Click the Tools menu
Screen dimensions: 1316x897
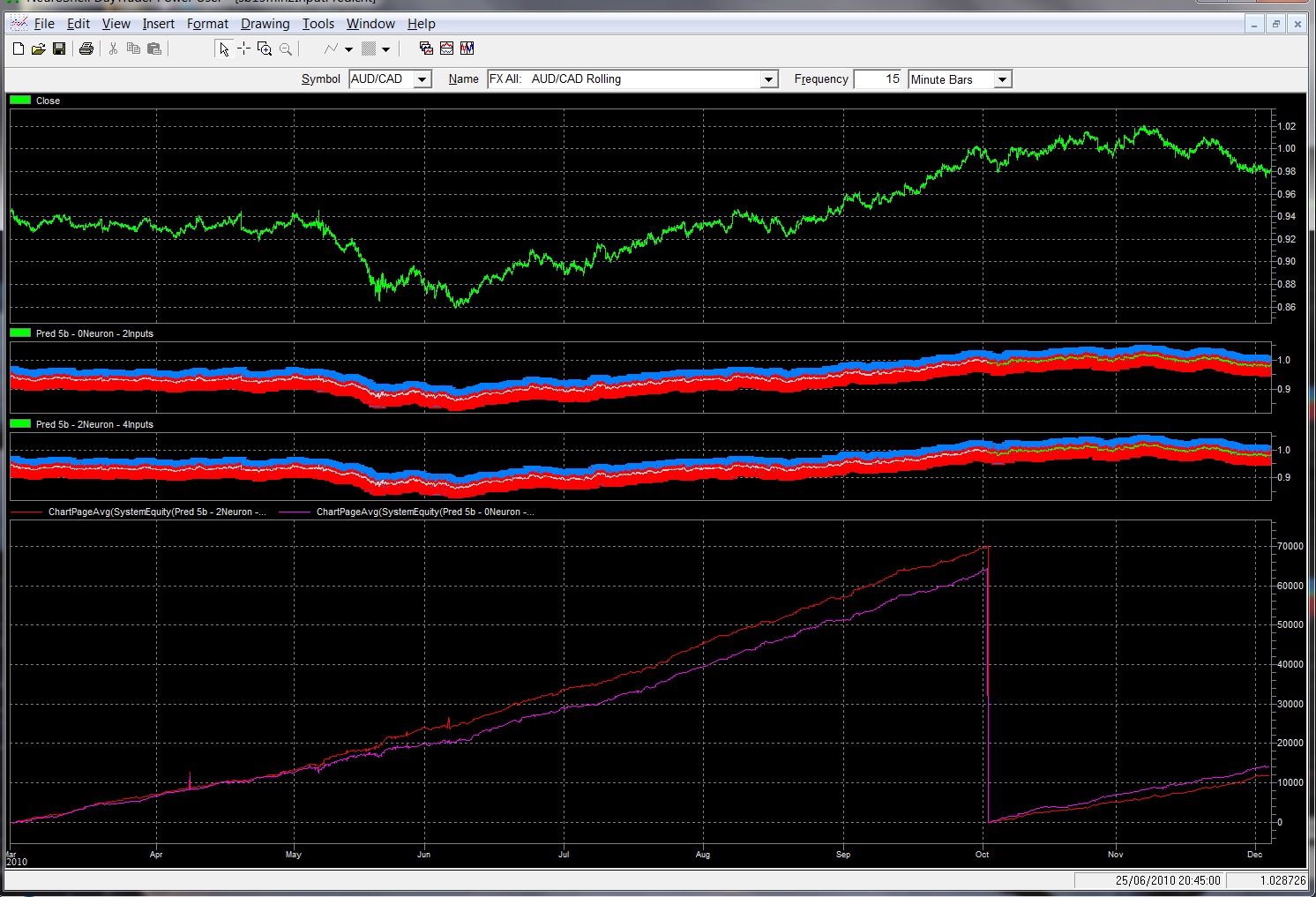point(318,24)
